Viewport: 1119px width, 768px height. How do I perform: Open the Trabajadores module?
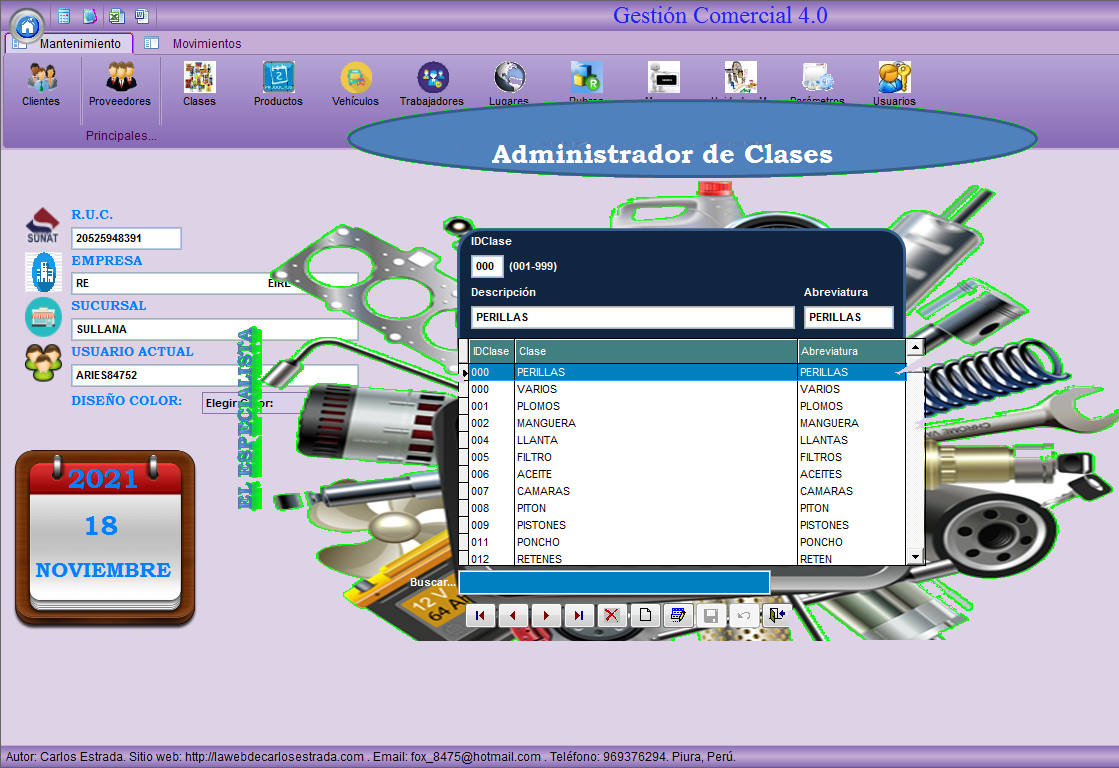(x=432, y=83)
